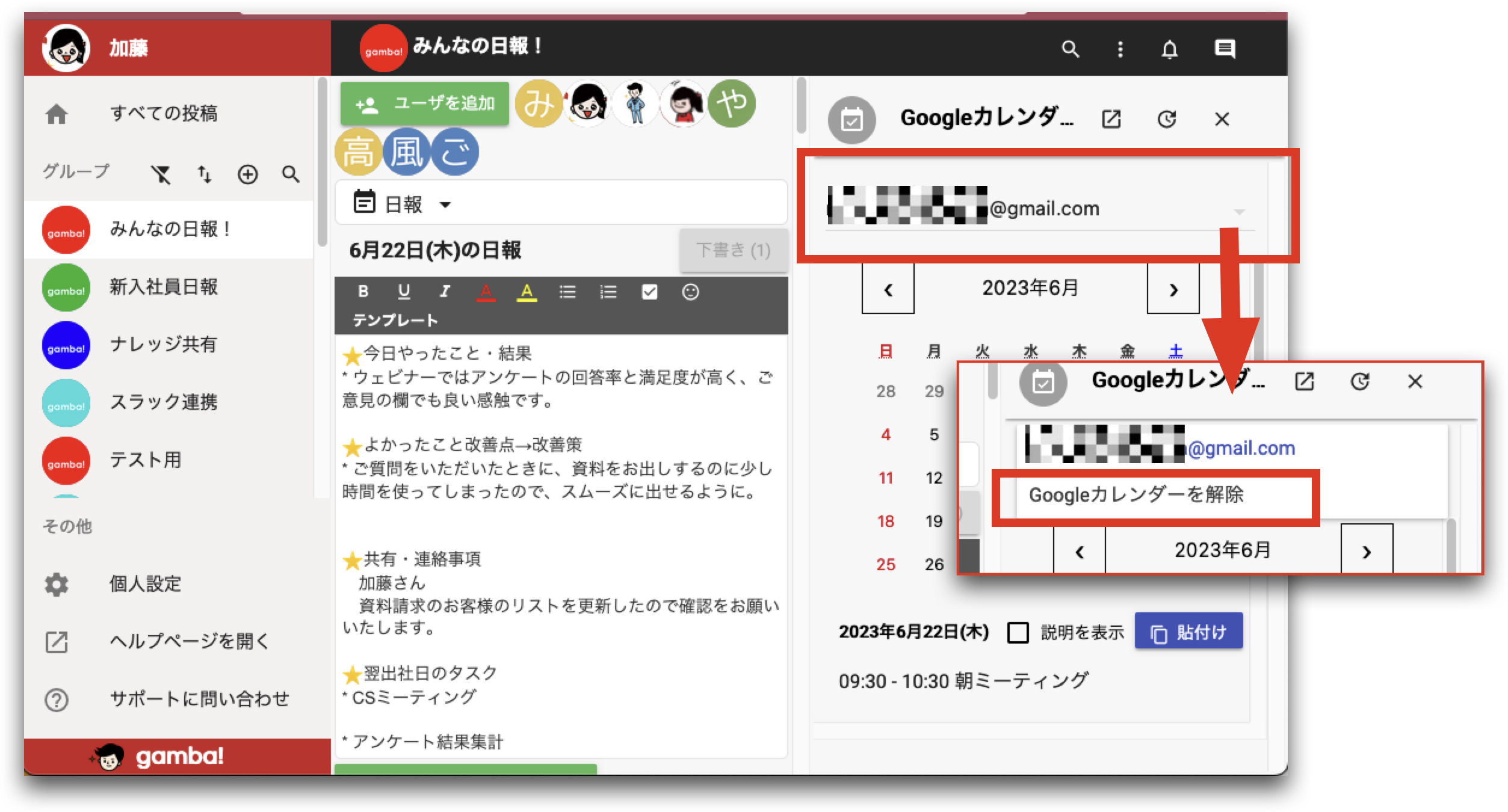Toggle the 説明を表示 checkbox

pyautogui.click(x=1018, y=633)
